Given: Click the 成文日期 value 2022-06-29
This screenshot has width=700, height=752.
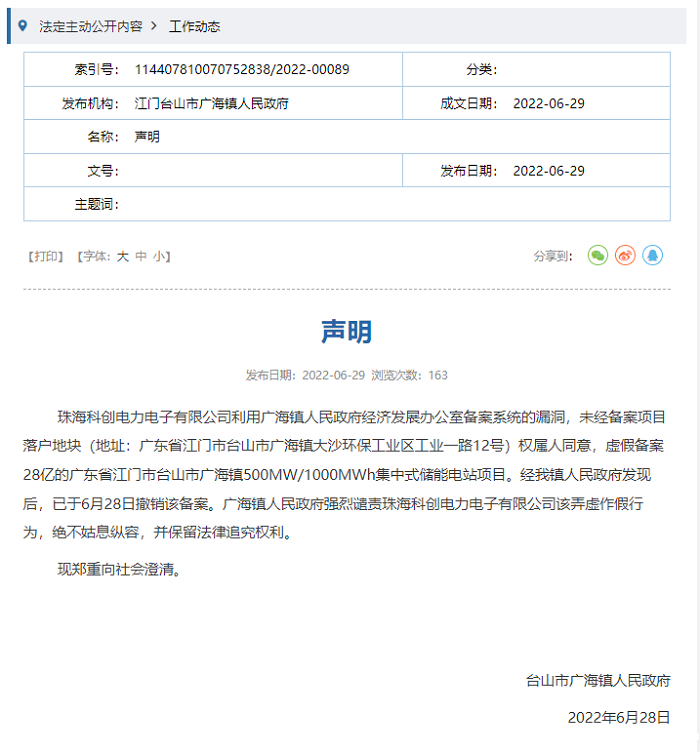Looking at the screenshot, I should pos(548,103).
